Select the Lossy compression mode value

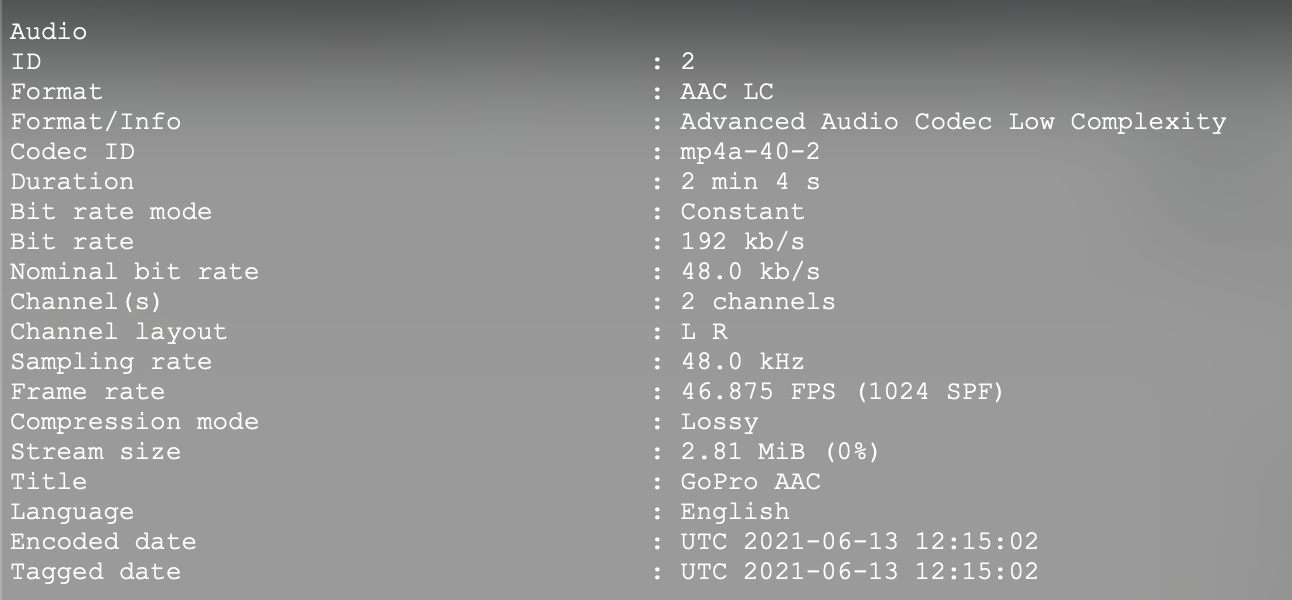(x=719, y=422)
